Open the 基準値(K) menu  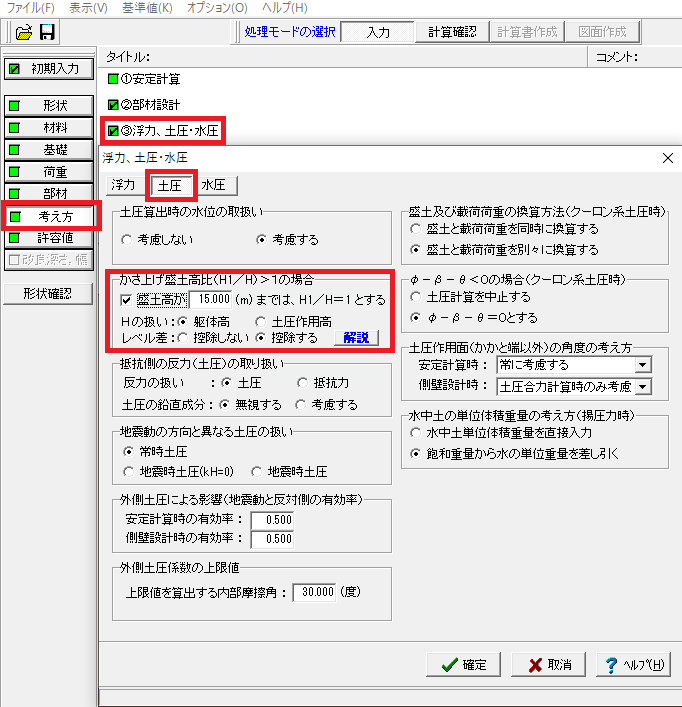click(147, 8)
